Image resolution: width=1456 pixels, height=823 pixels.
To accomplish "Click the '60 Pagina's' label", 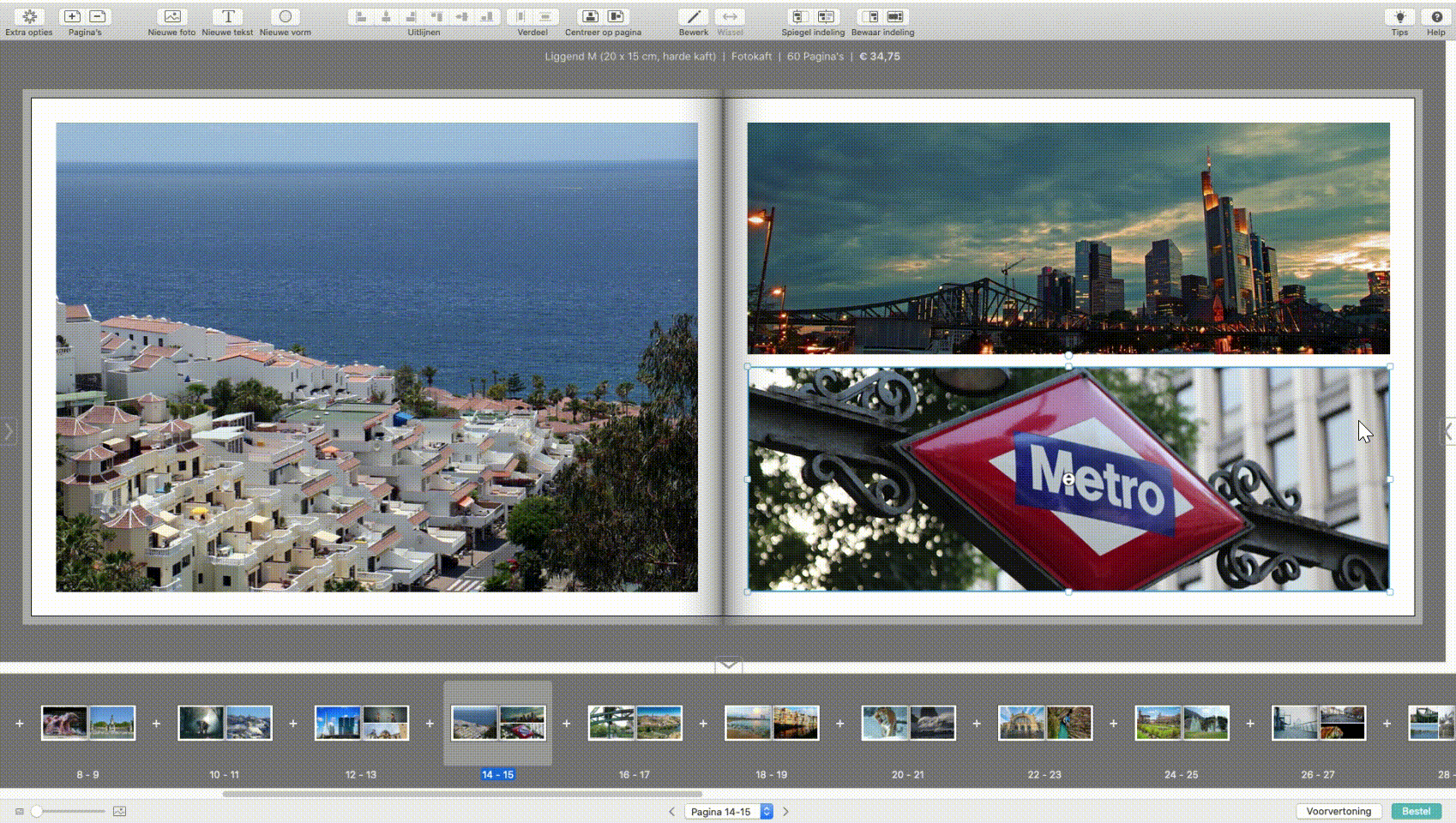I will click(x=815, y=57).
